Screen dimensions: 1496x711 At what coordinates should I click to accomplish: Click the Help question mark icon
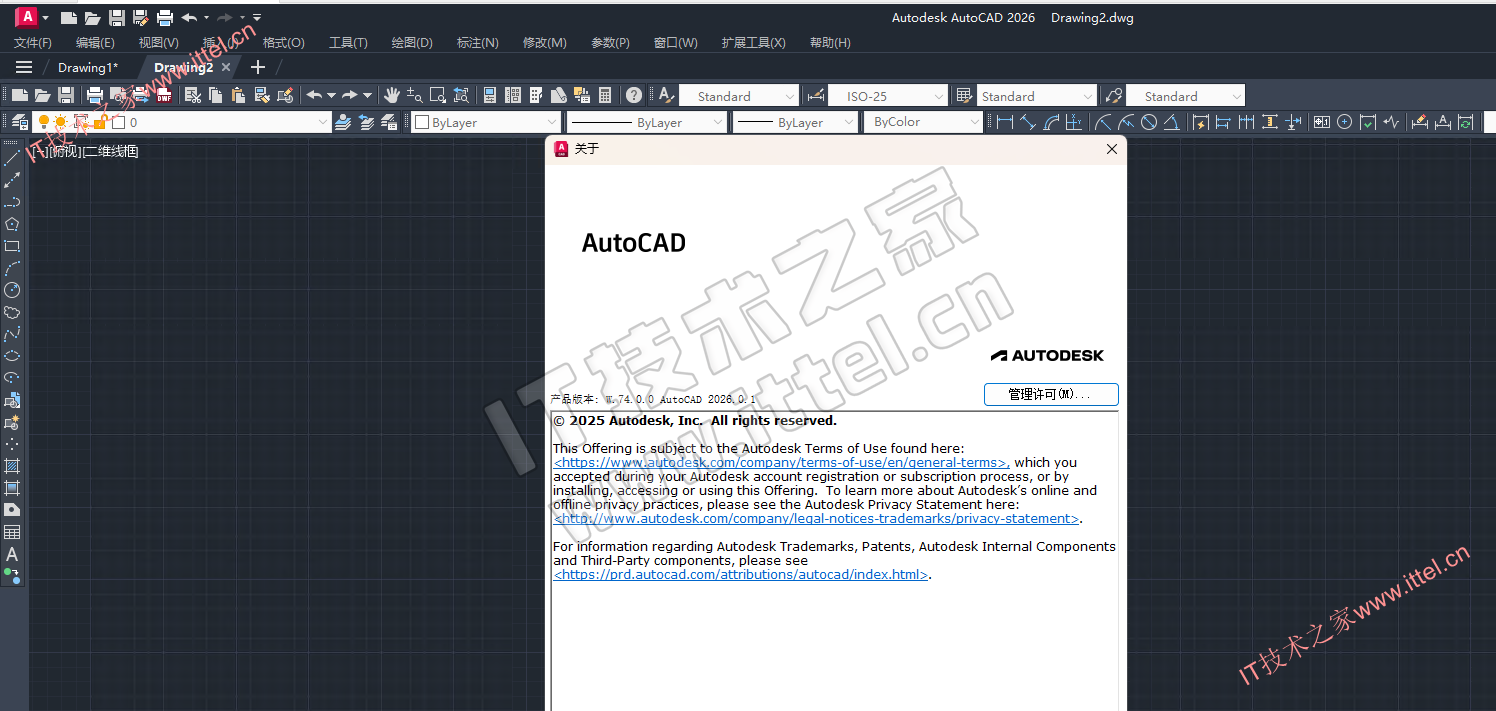[634, 95]
